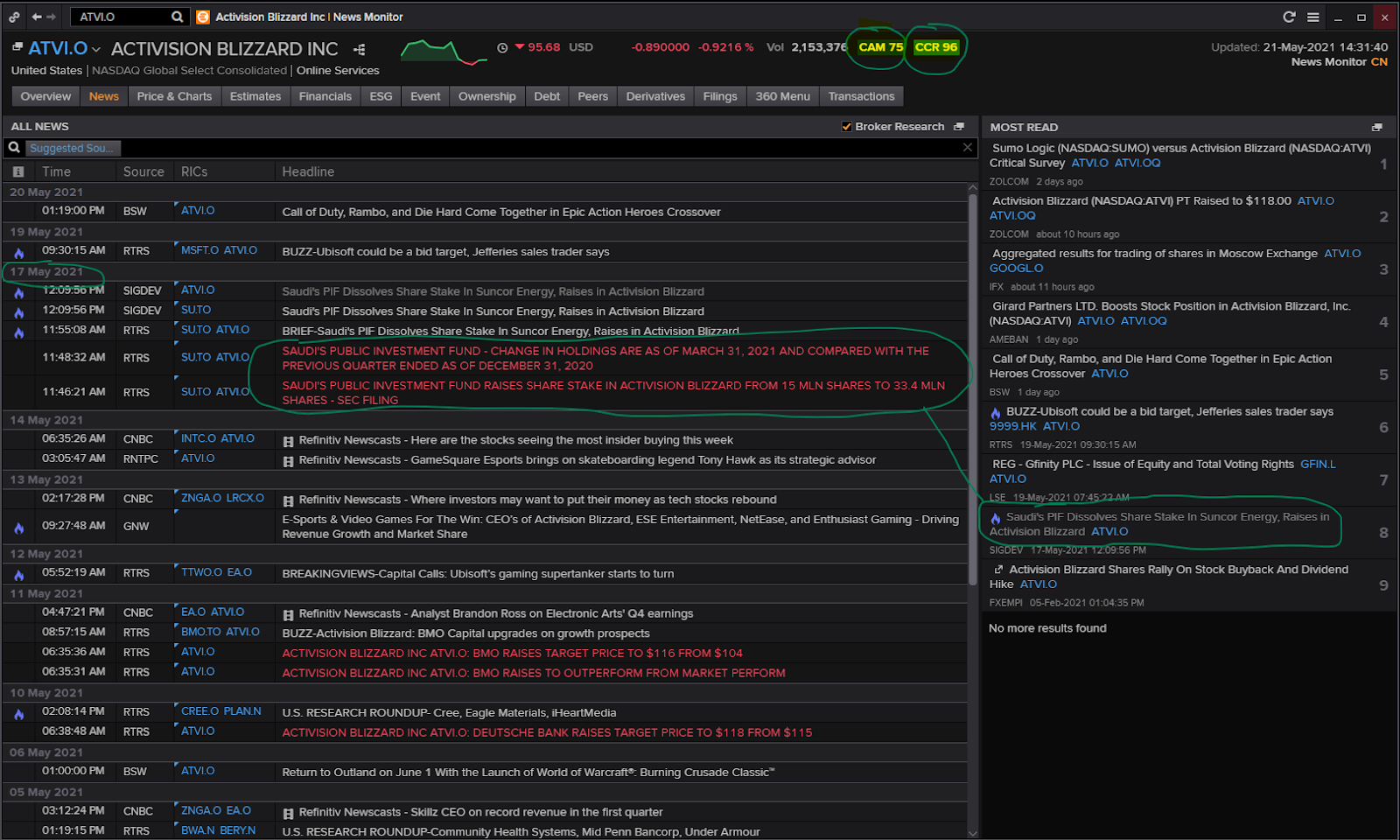Screen dimensions: 1400x840
Task: Click the flame icon on MOST READ BUZZ-Ubisoft item
Action: (x=996, y=413)
